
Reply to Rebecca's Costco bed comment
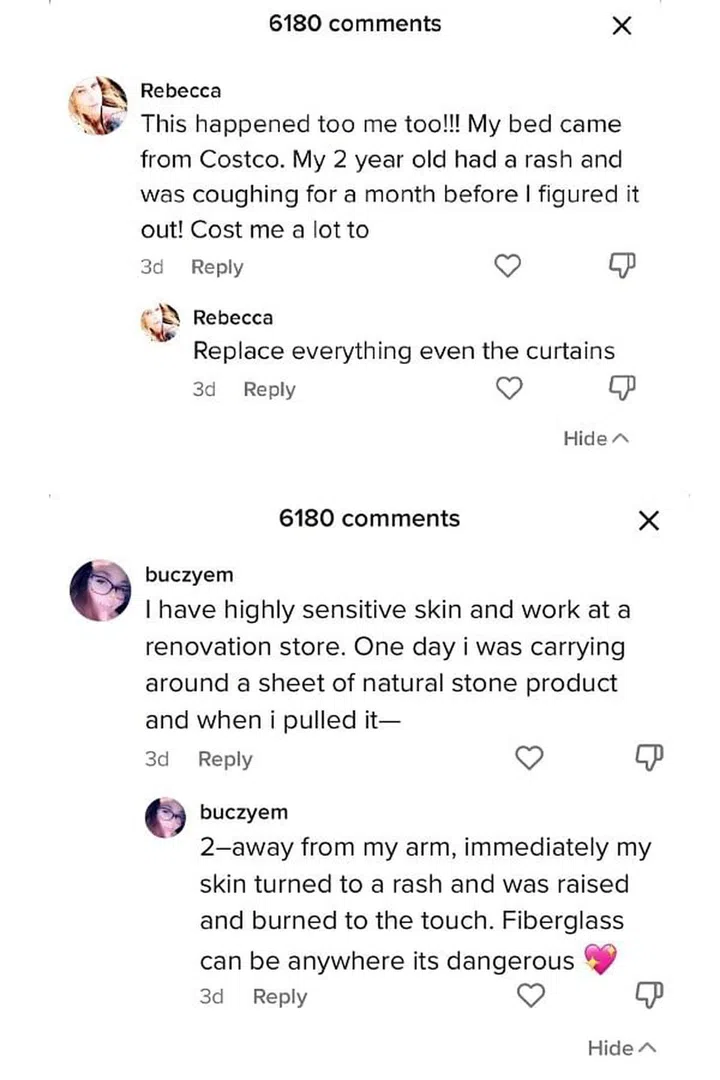(x=216, y=266)
